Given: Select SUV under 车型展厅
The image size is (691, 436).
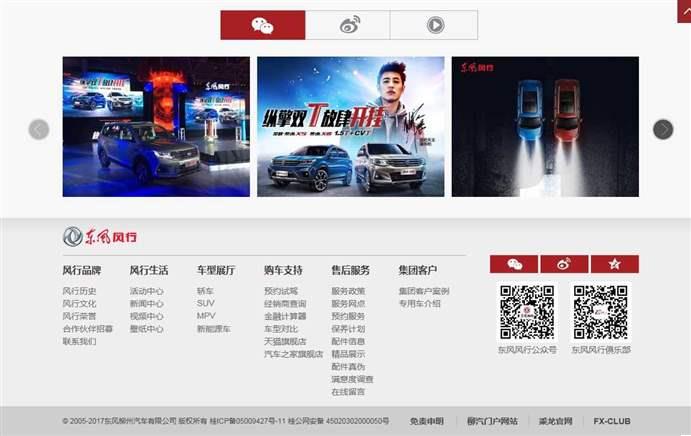Looking at the screenshot, I should click(206, 303).
